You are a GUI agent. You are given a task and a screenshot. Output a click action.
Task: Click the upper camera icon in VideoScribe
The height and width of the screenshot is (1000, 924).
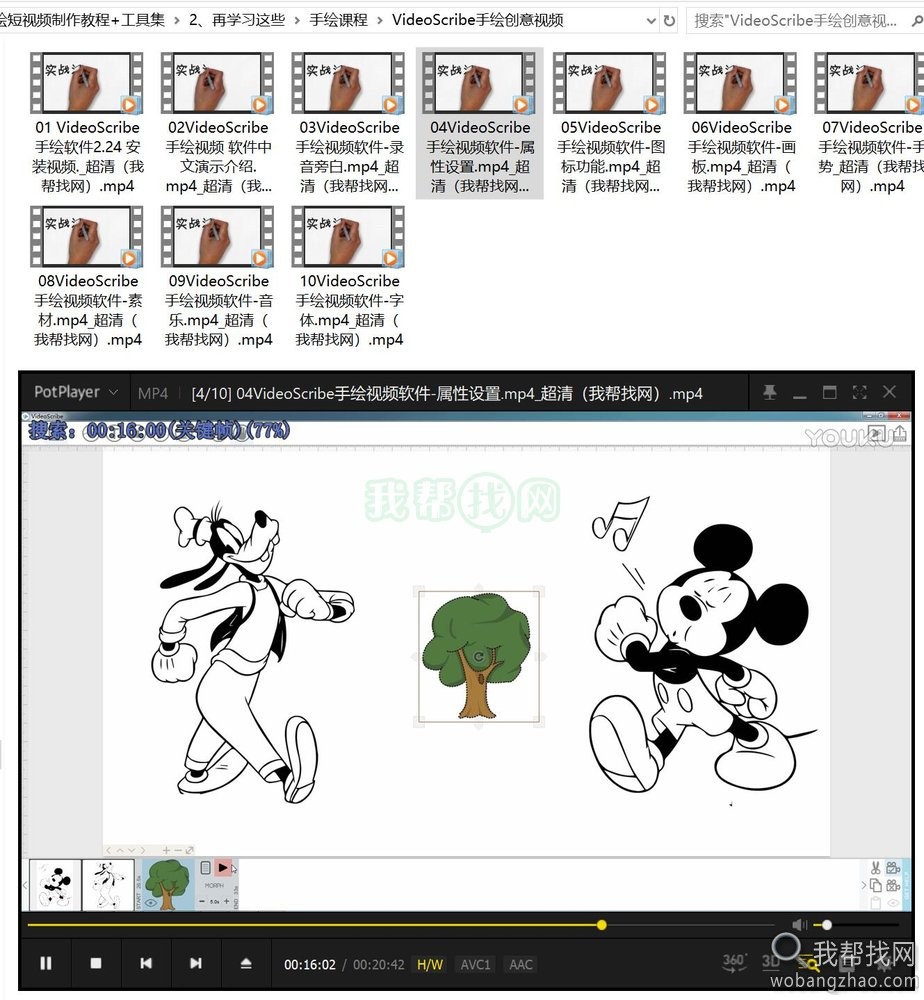pyautogui.click(x=893, y=867)
